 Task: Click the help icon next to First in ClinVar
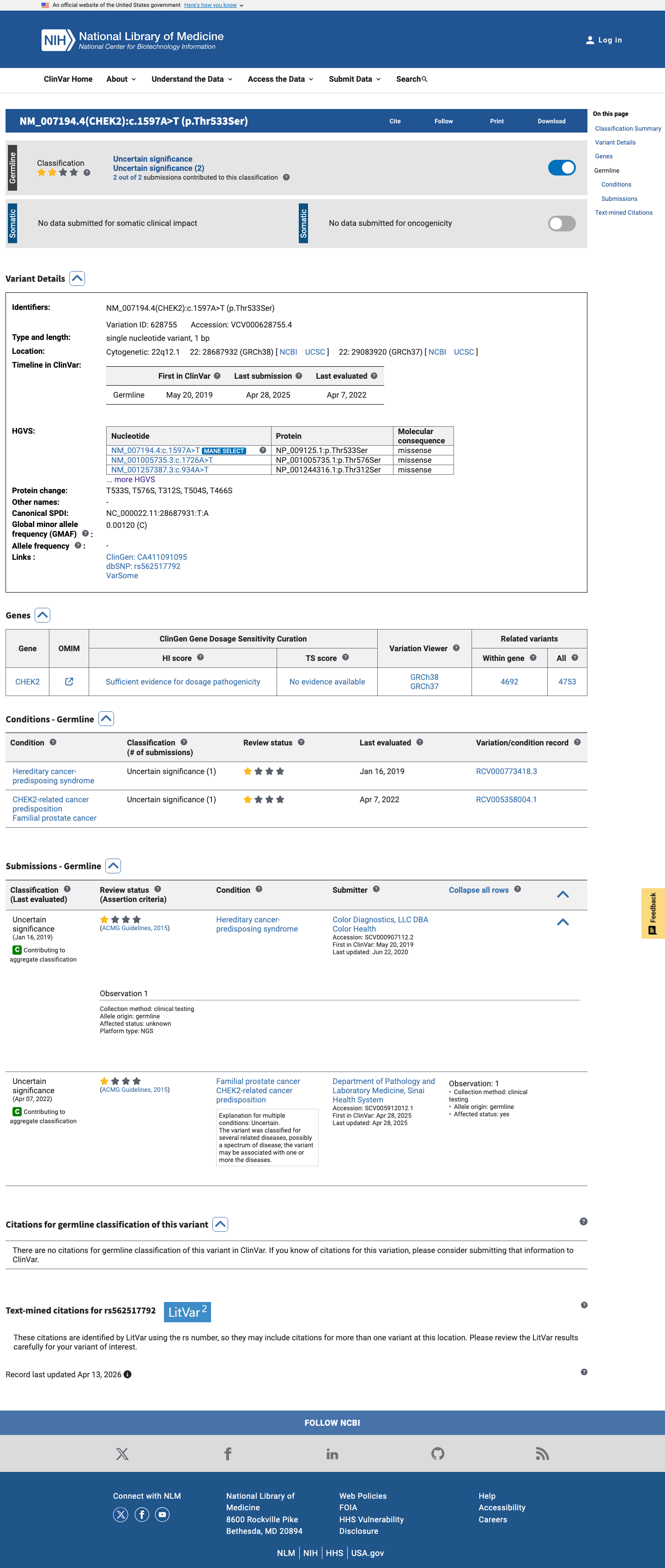click(217, 375)
